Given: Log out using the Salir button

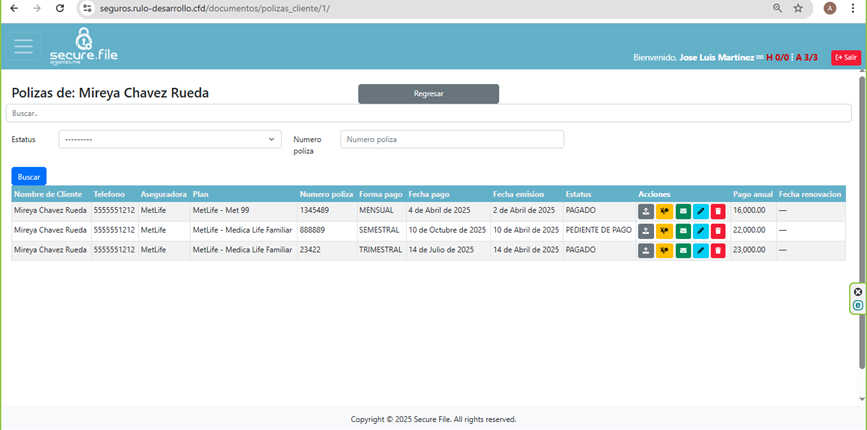Looking at the screenshot, I should 845,57.
